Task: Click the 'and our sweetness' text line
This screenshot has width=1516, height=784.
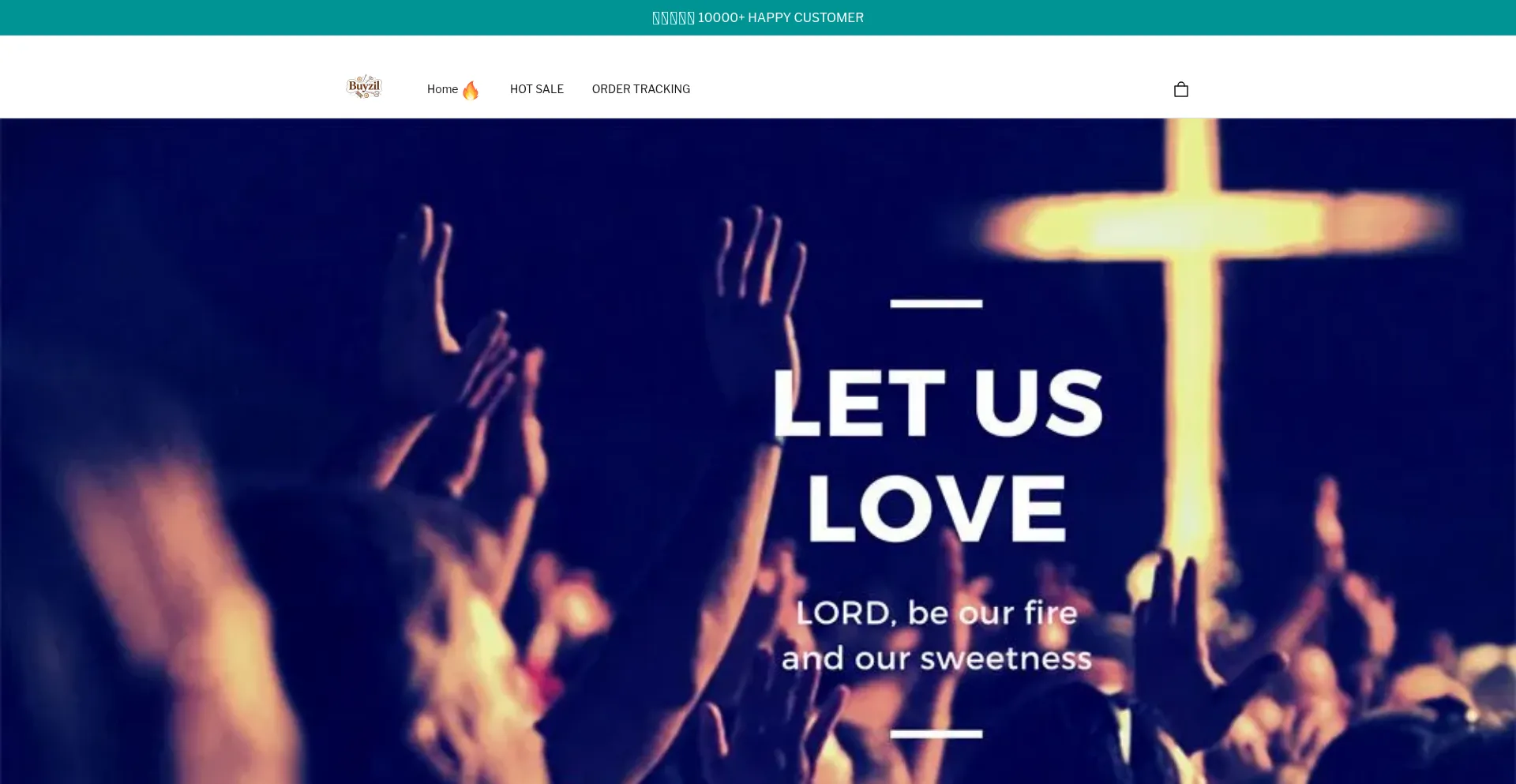Action: pos(936,658)
